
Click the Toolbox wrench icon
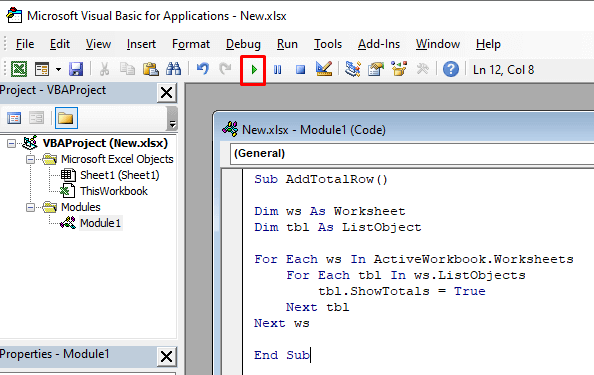[422, 69]
